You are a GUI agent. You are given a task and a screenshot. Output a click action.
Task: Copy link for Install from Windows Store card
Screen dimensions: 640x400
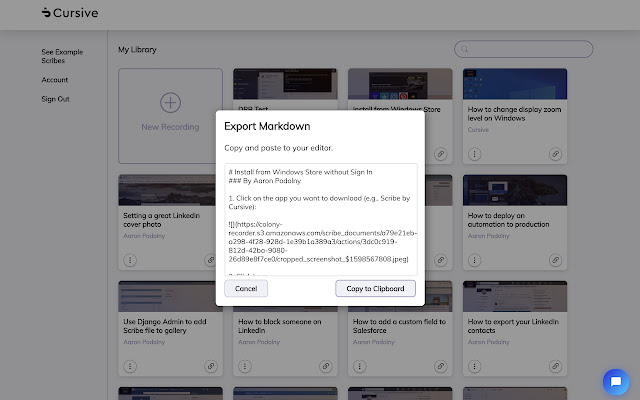440,154
